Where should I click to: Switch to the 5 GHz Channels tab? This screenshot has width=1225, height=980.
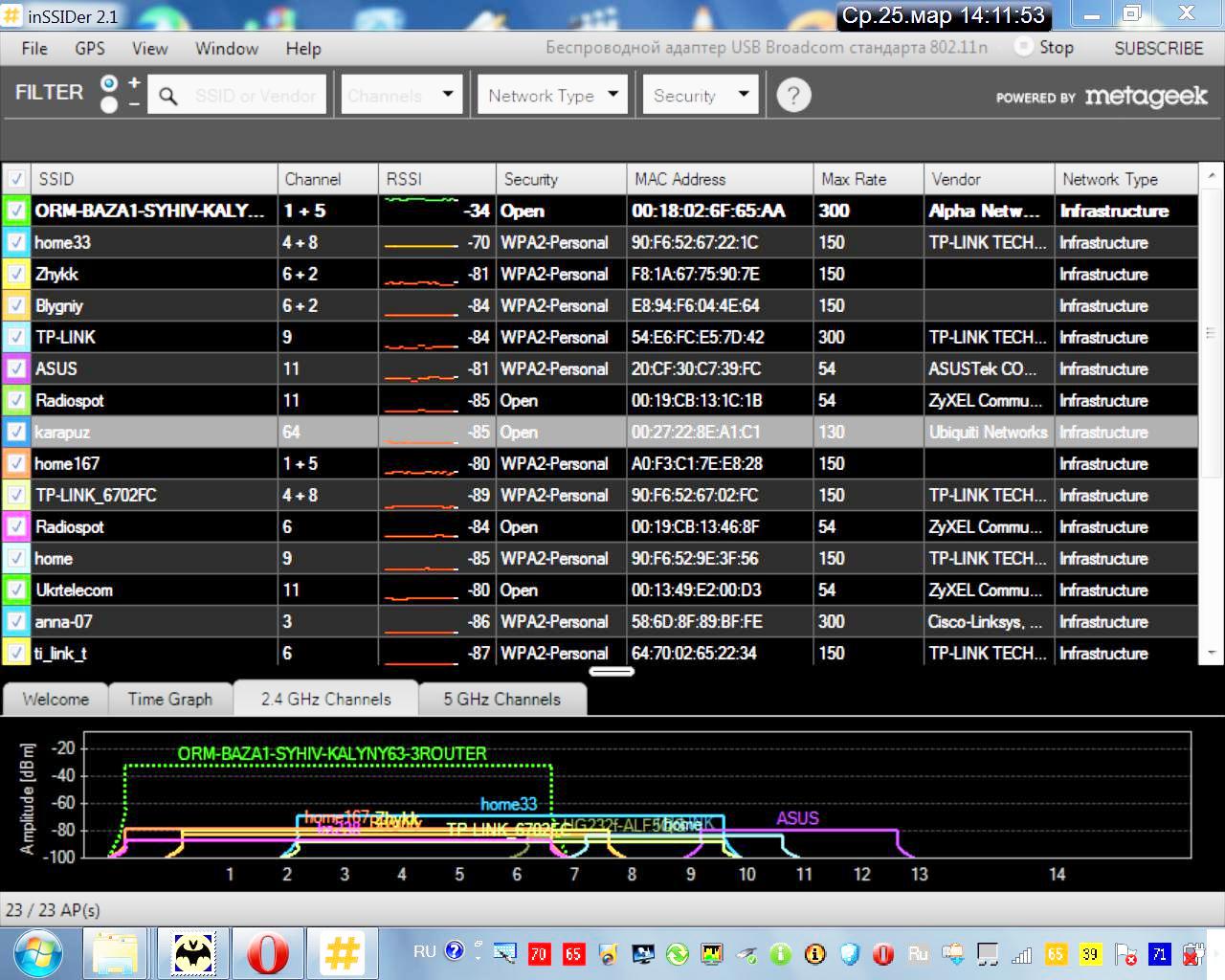[x=502, y=699]
